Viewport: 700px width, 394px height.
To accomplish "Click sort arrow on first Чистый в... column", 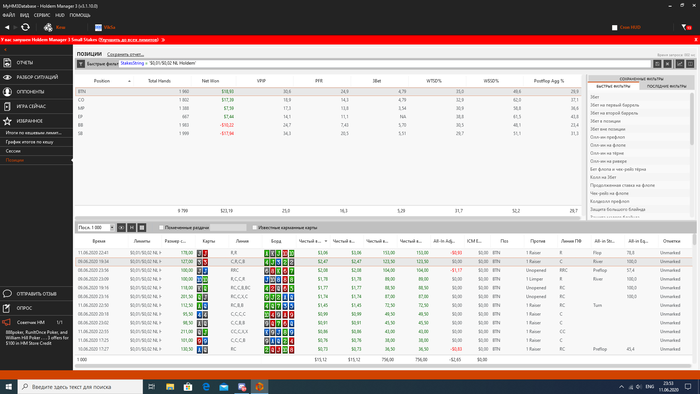I will pos(325,241).
